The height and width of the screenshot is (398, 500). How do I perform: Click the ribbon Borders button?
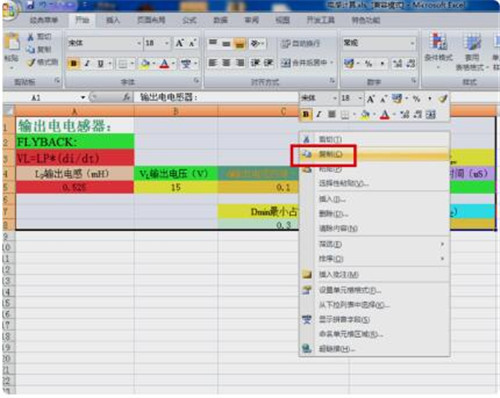pos(123,63)
